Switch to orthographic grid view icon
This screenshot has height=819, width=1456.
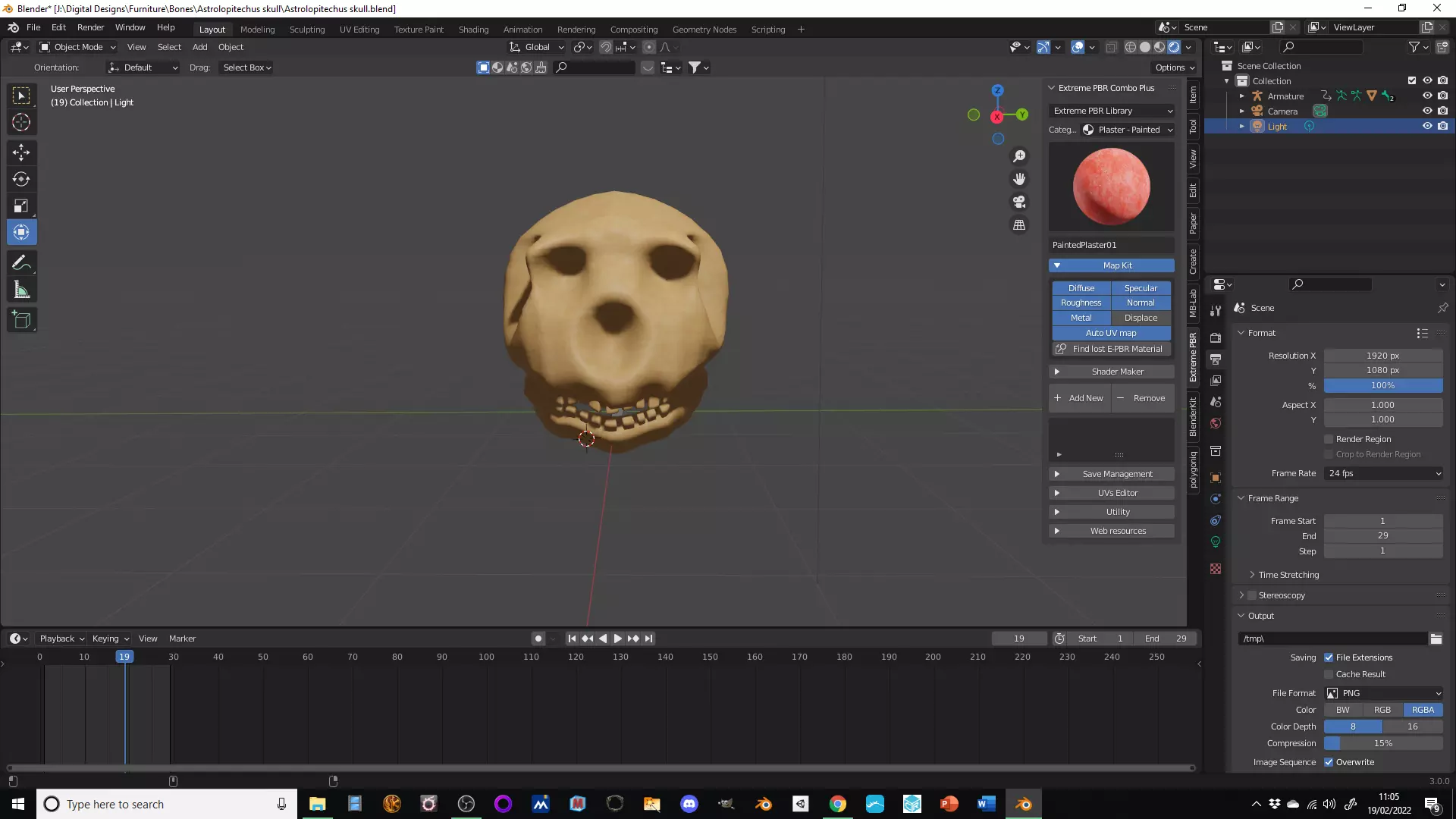tap(1019, 225)
